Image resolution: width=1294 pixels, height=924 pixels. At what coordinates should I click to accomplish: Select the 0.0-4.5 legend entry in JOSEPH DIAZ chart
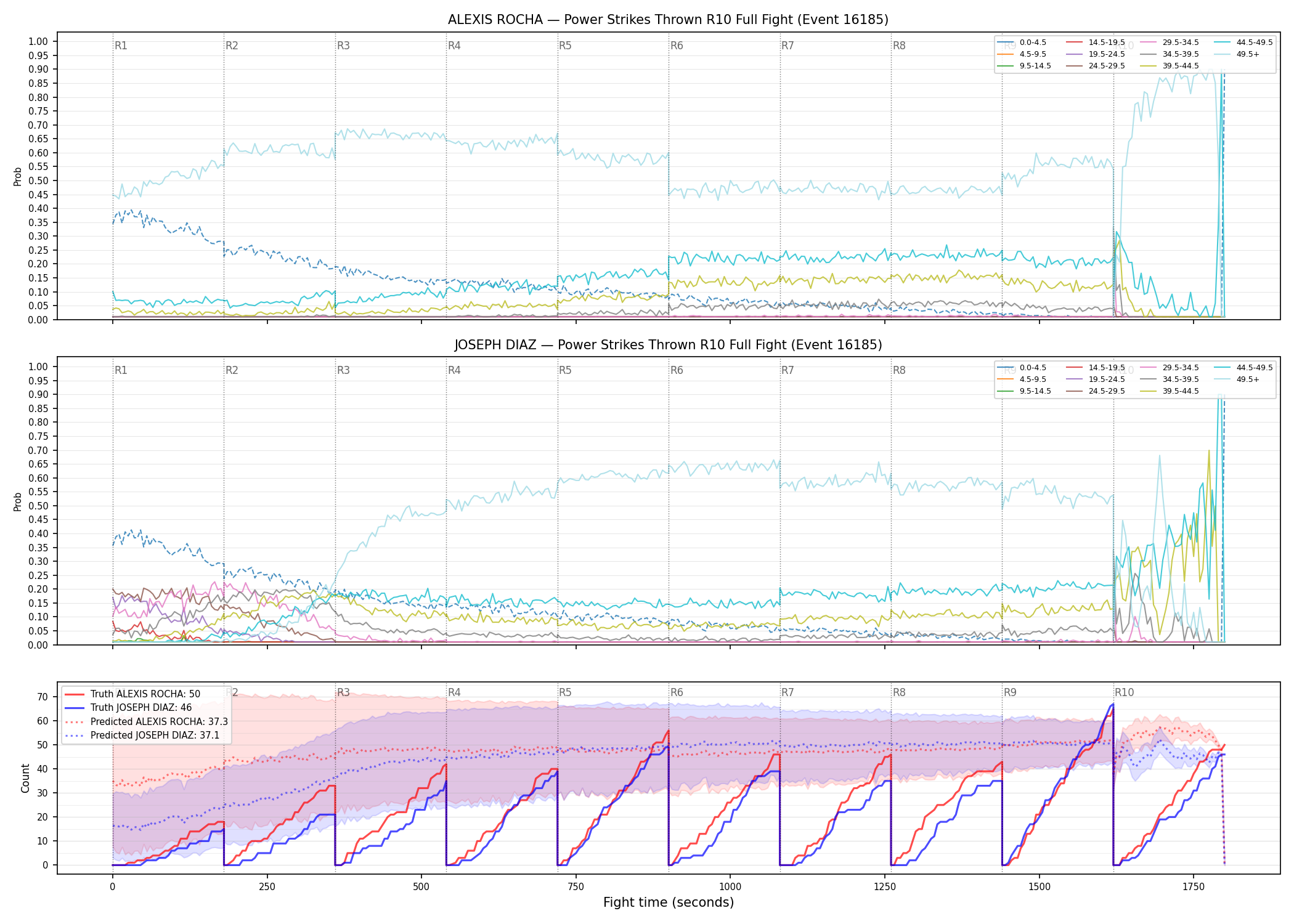pyautogui.click(x=1022, y=368)
